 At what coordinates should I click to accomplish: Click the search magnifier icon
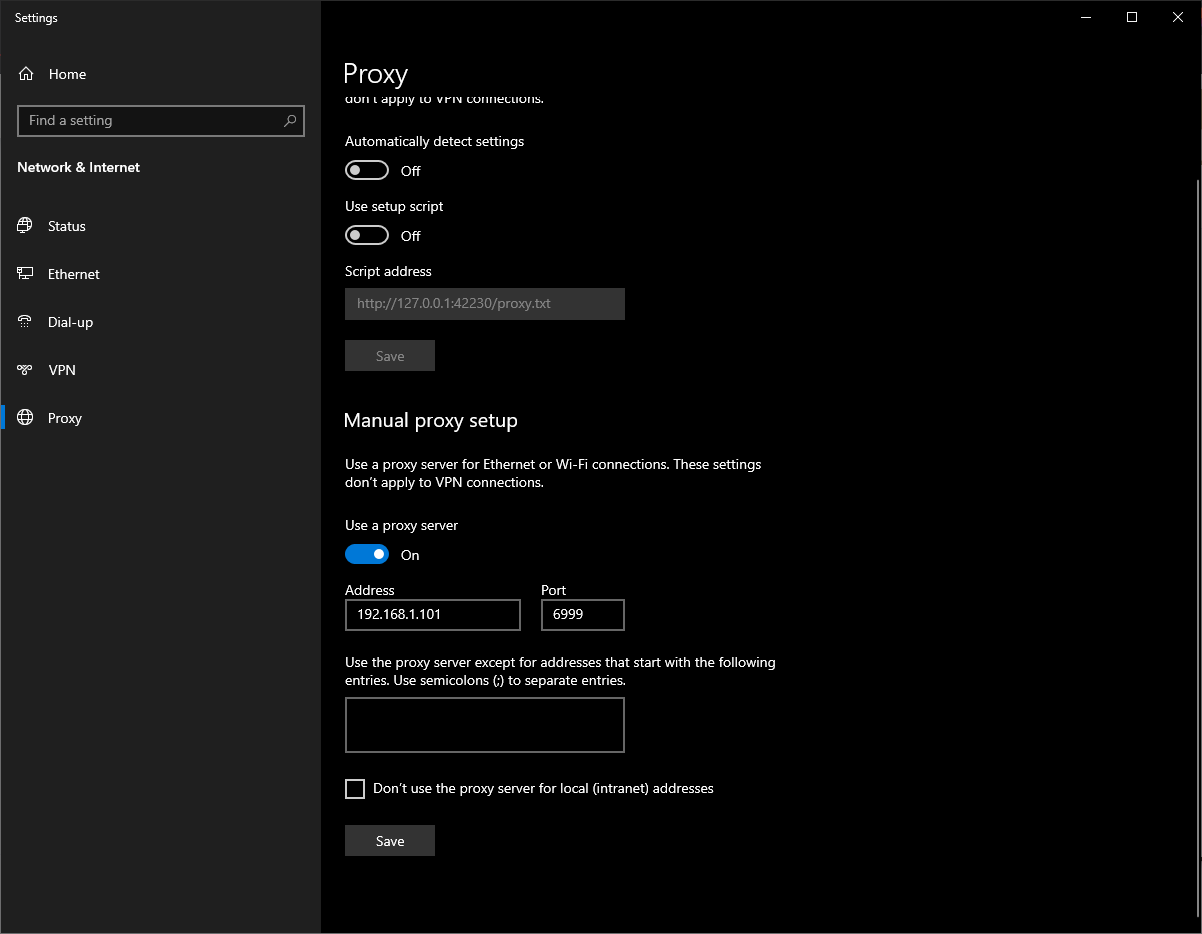[x=290, y=121]
